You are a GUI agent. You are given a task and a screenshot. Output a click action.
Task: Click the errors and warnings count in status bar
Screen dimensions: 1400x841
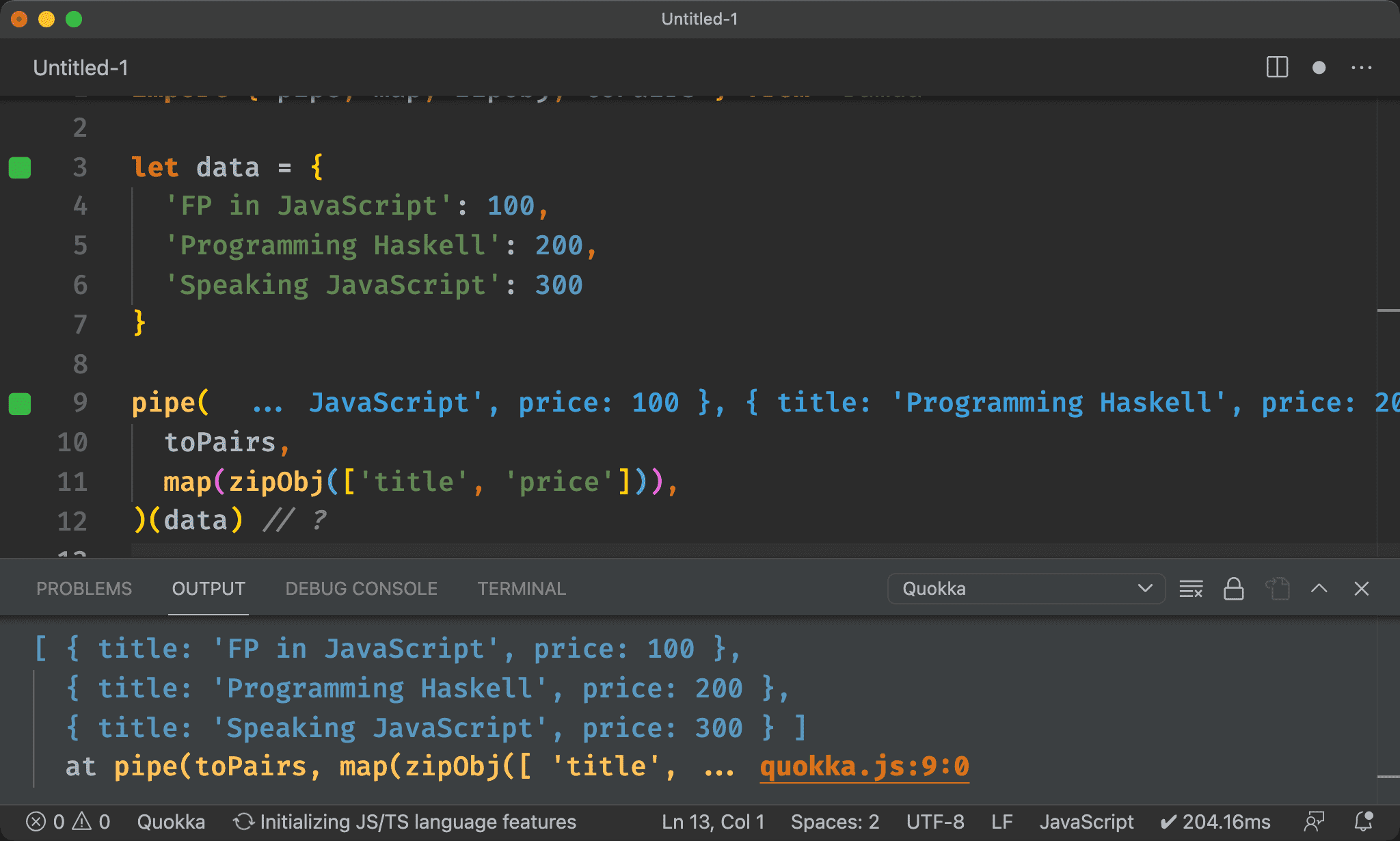(68, 822)
